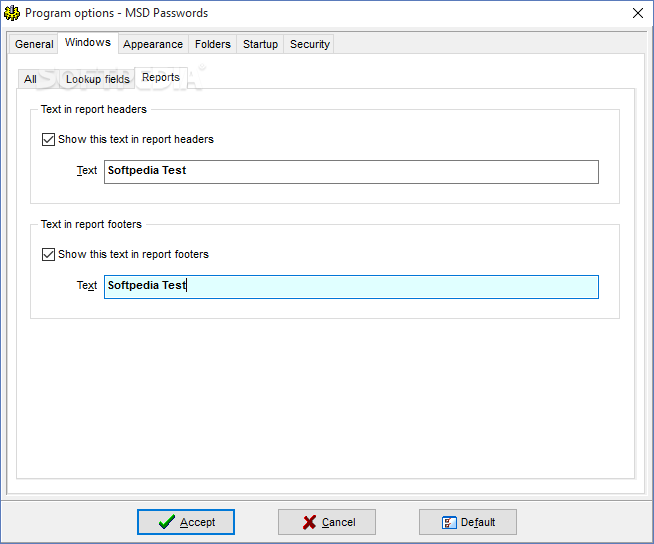Close the Program options dialog
The width and height of the screenshot is (654, 544).
click(638, 13)
